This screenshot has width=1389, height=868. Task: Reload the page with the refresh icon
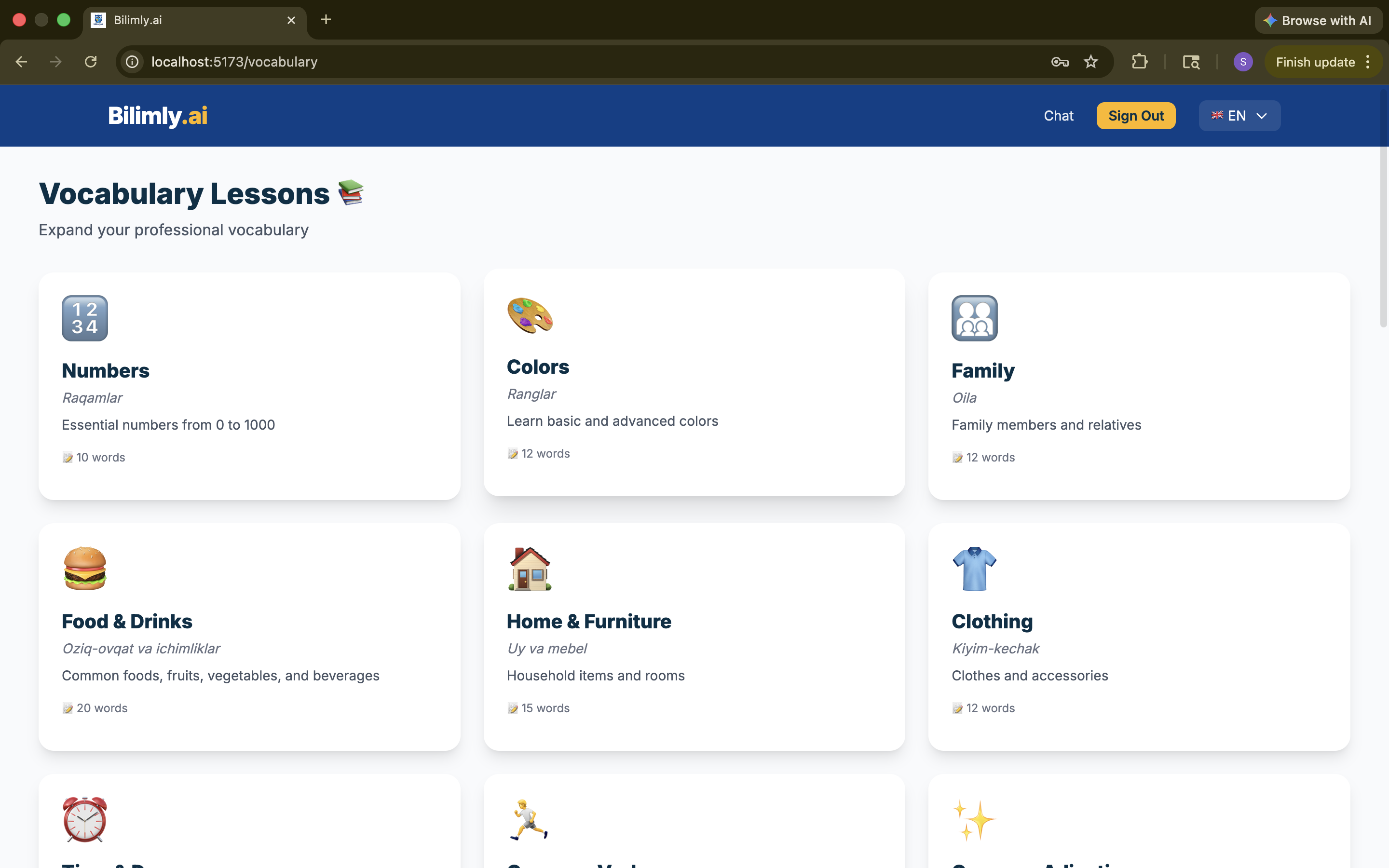(x=90, y=61)
